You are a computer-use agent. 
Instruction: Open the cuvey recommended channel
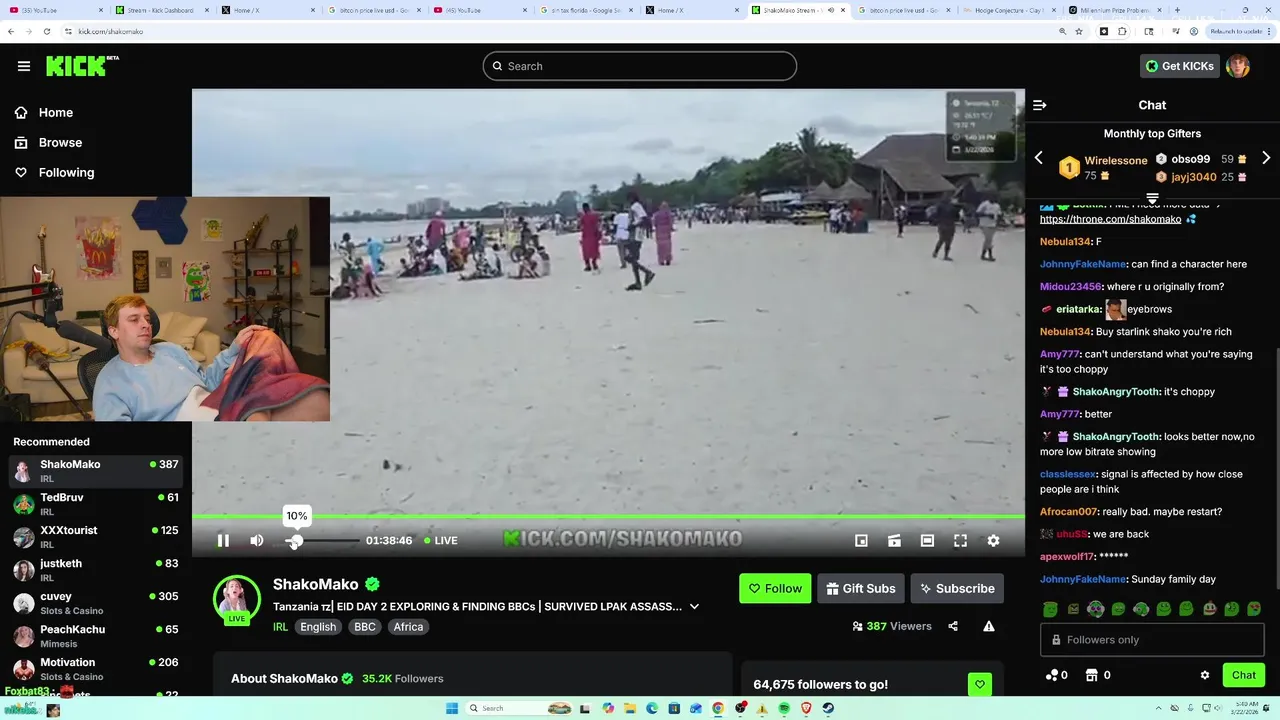point(96,603)
